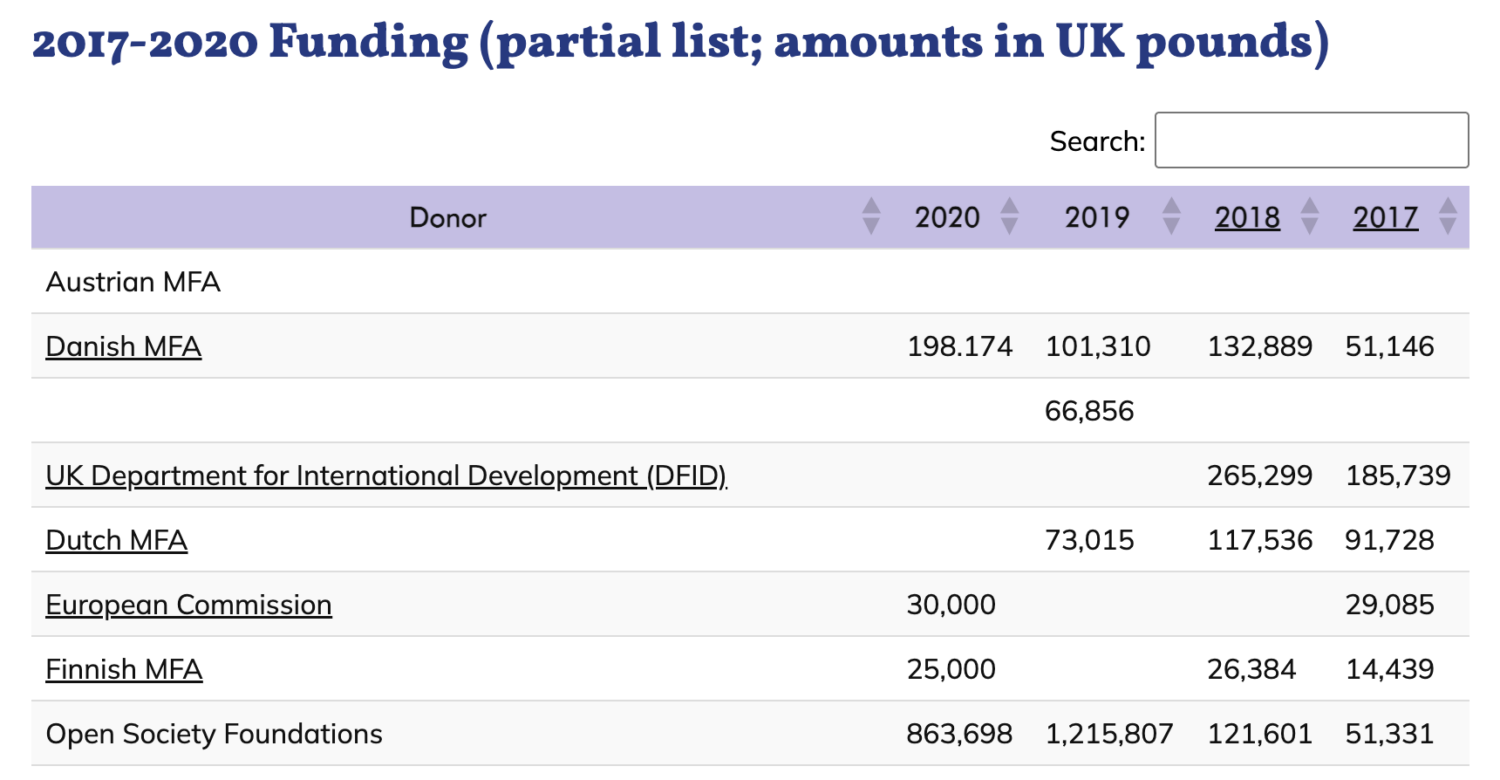Sort the table by the 2020 arrows
Image resolution: width=1500 pixels, height=780 pixels.
[x=1009, y=217]
